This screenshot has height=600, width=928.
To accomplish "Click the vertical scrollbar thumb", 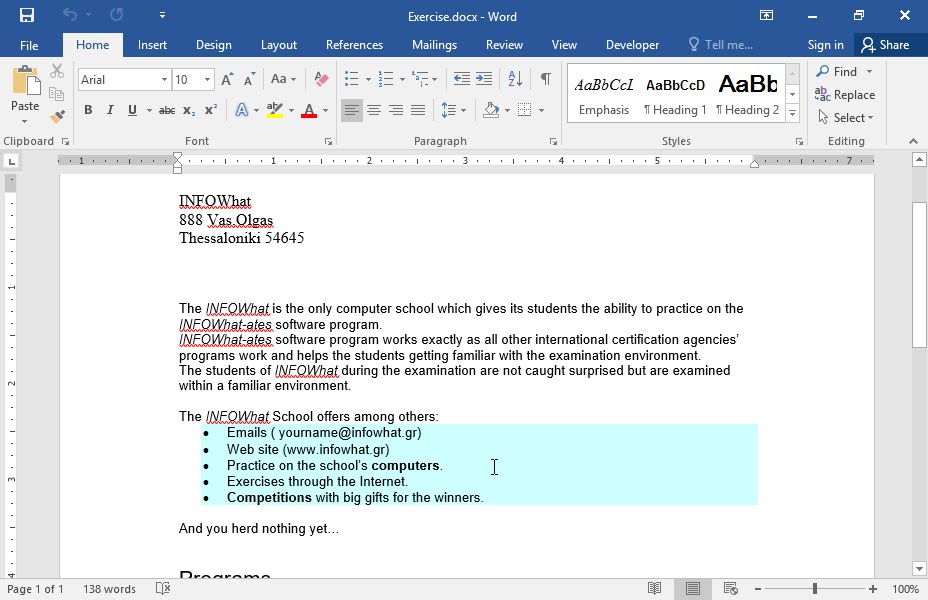I will click(919, 275).
